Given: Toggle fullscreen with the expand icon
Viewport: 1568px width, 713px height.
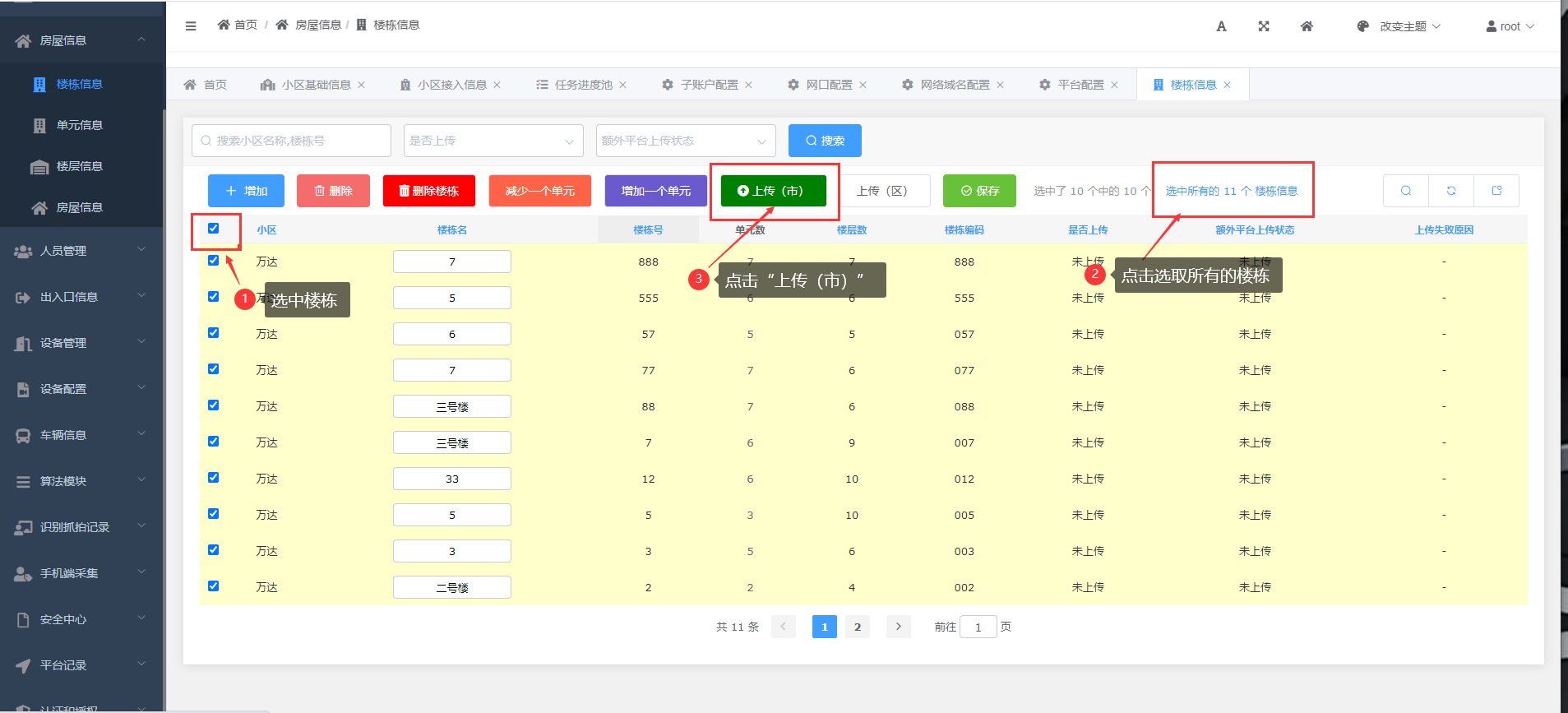Looking at the screenshot, I should 1264,26.
